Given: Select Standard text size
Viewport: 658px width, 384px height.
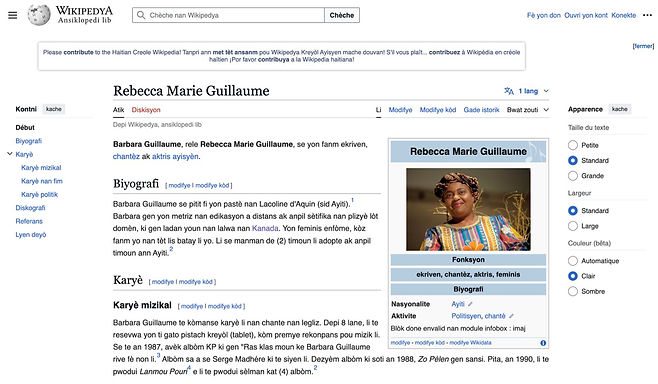Looking at the screenshot, I should tap(573, 160).
